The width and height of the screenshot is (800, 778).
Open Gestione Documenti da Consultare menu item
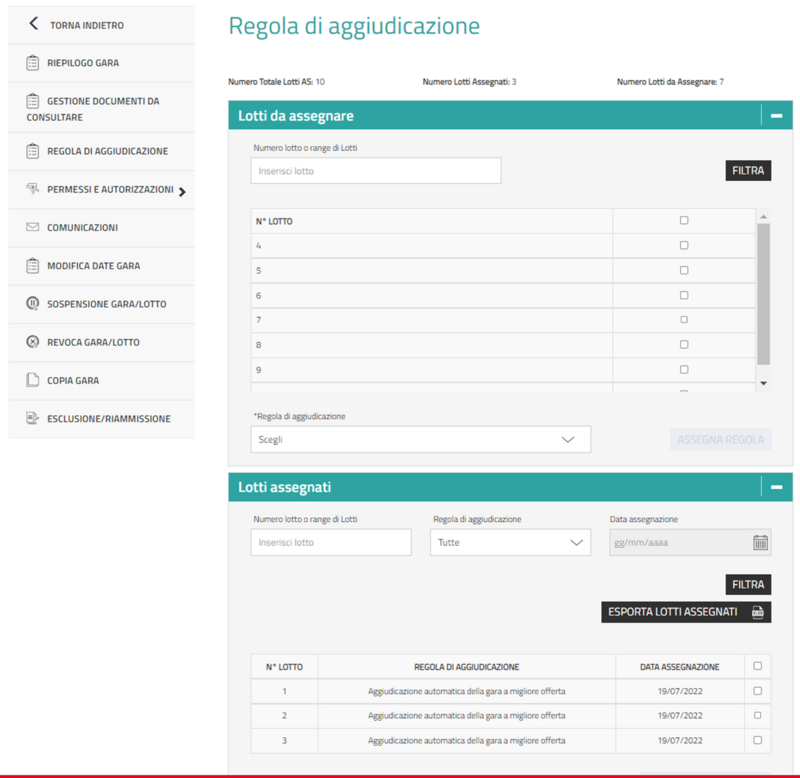click(x=101, y=109)
